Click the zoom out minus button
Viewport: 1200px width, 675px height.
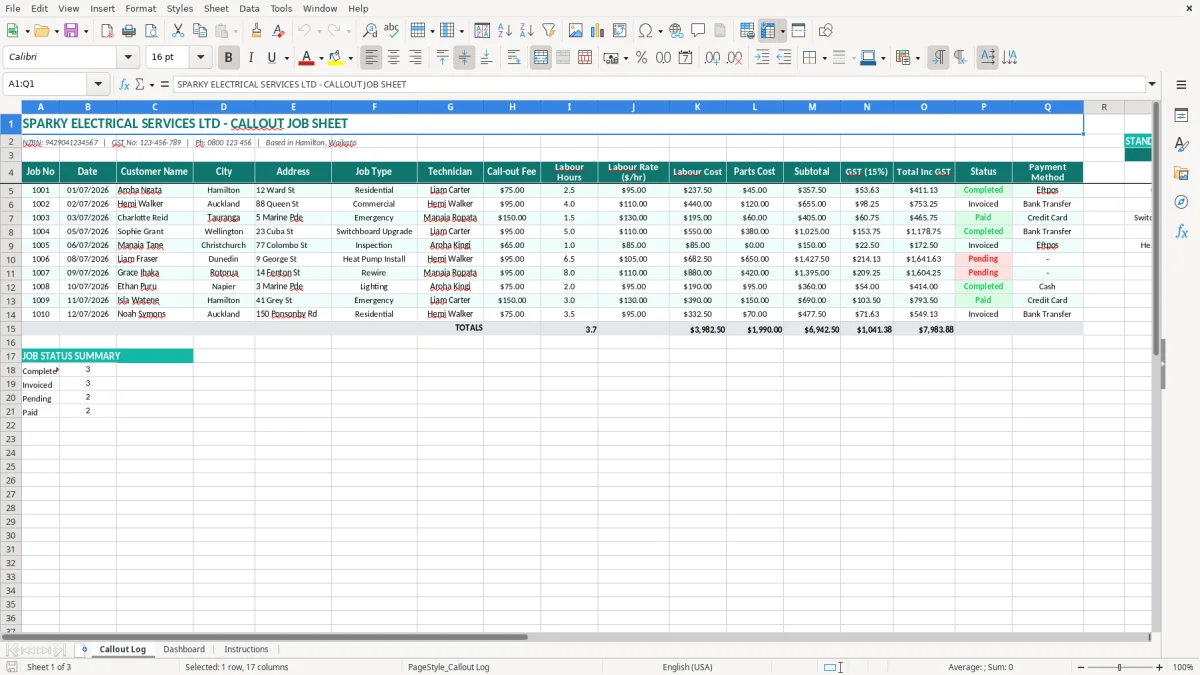click(x=1080, y=667)
